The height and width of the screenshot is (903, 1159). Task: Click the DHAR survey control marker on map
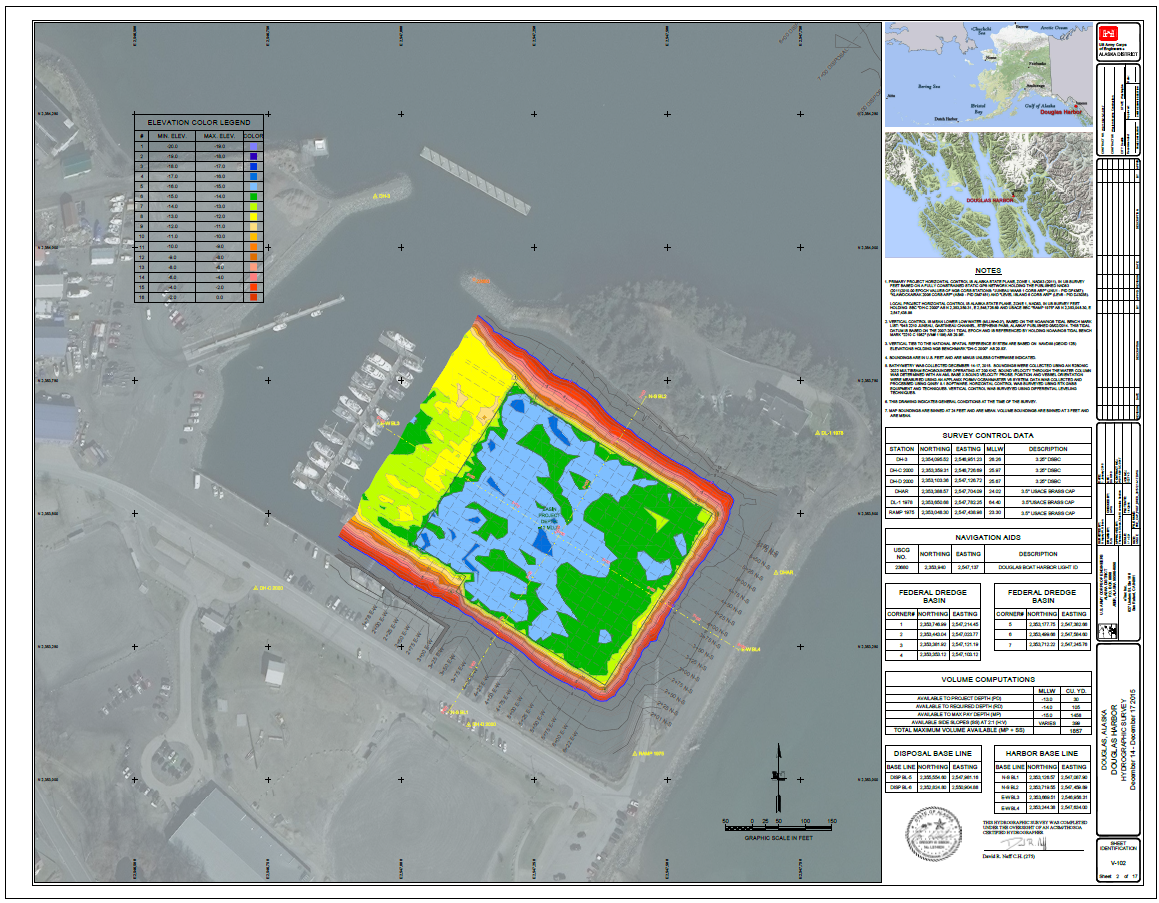tap(778, 573)
